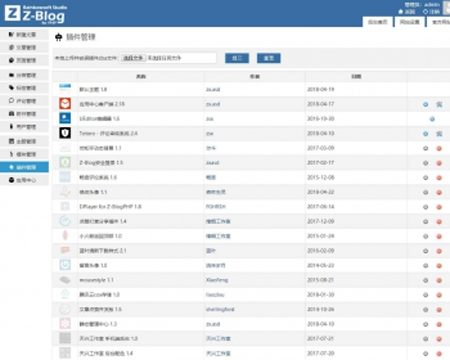The width and height of the screenshot is (450, 360).
Task: Click the blue 提交 submit button
Action: [x=237, y=58]
